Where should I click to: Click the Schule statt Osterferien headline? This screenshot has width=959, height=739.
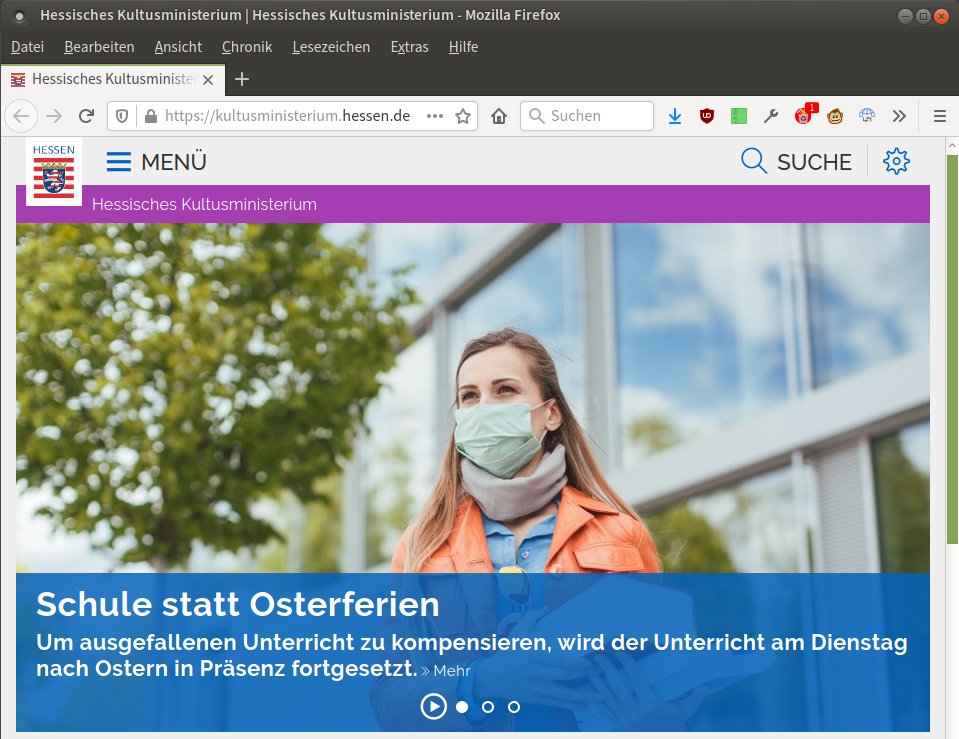(x=237, y=605)
